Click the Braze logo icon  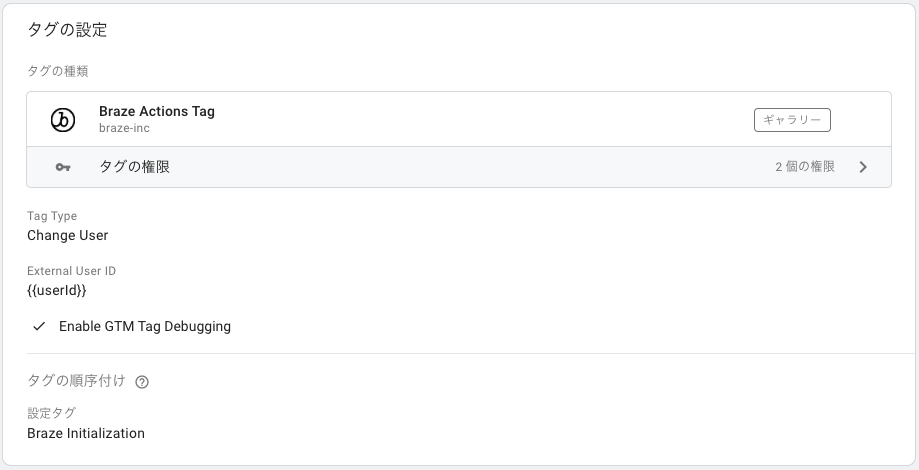[x=63, y=120]
